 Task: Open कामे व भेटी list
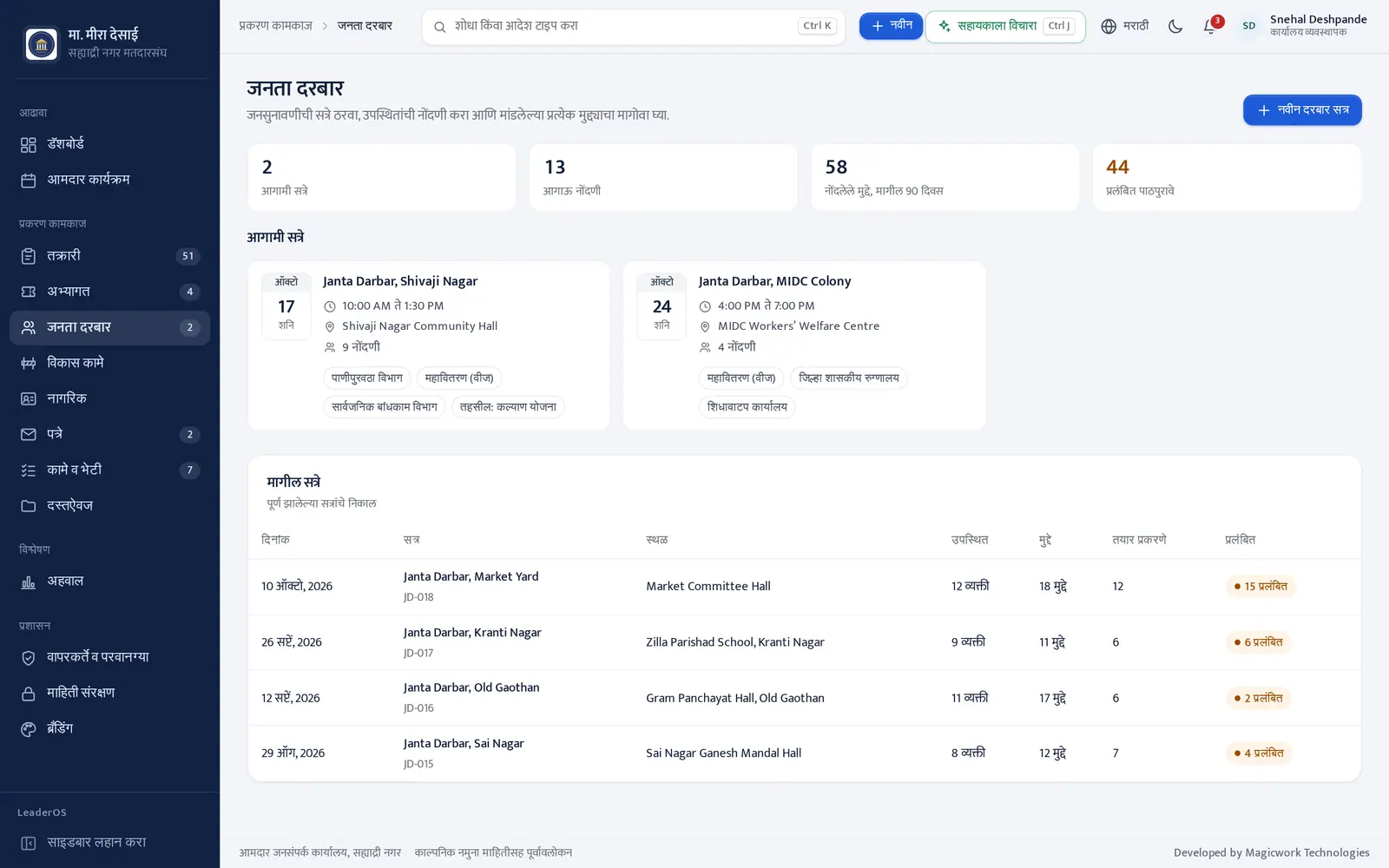[x=109, y=470]
